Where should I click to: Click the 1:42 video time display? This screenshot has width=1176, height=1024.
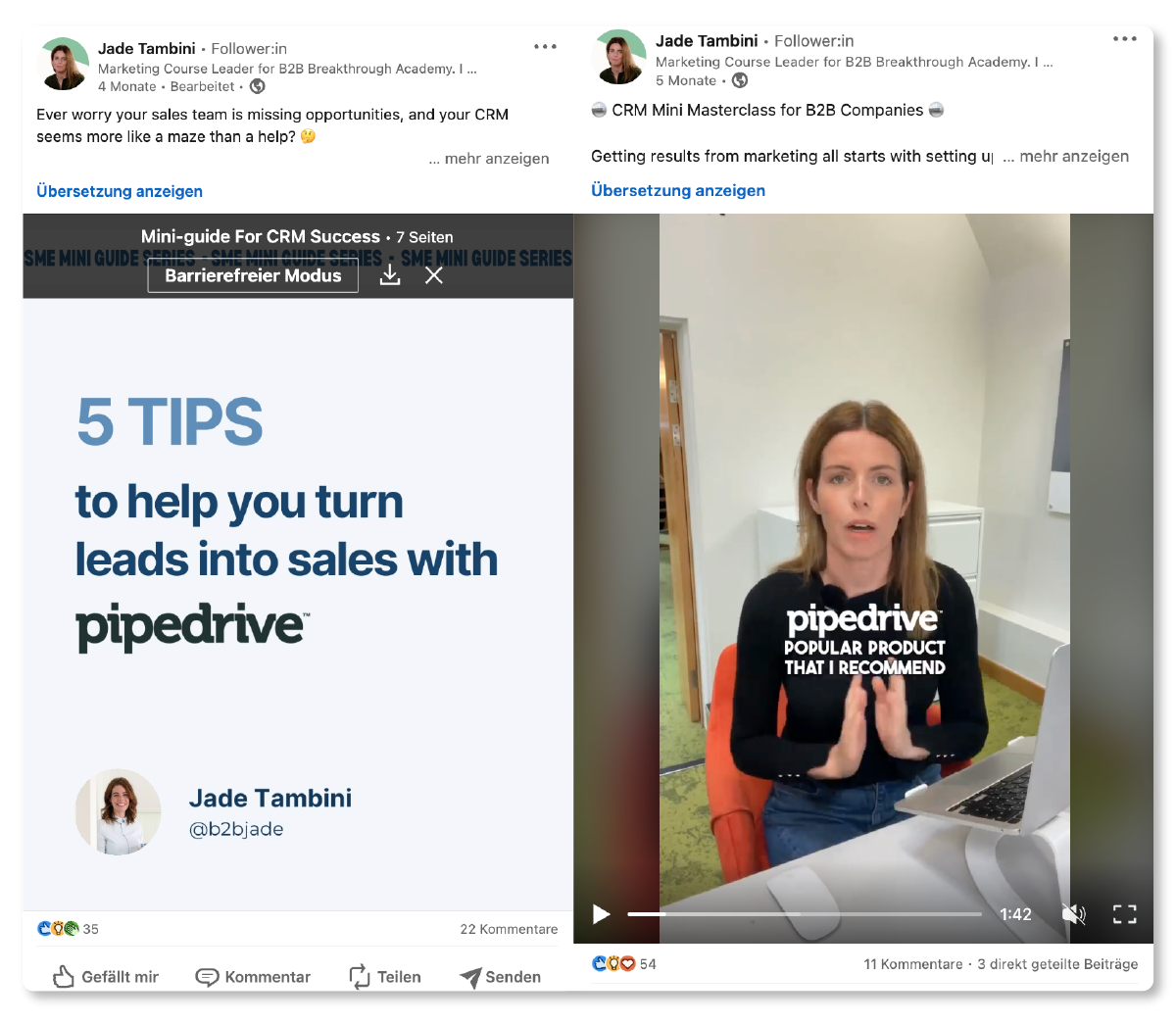point(1015,914)
